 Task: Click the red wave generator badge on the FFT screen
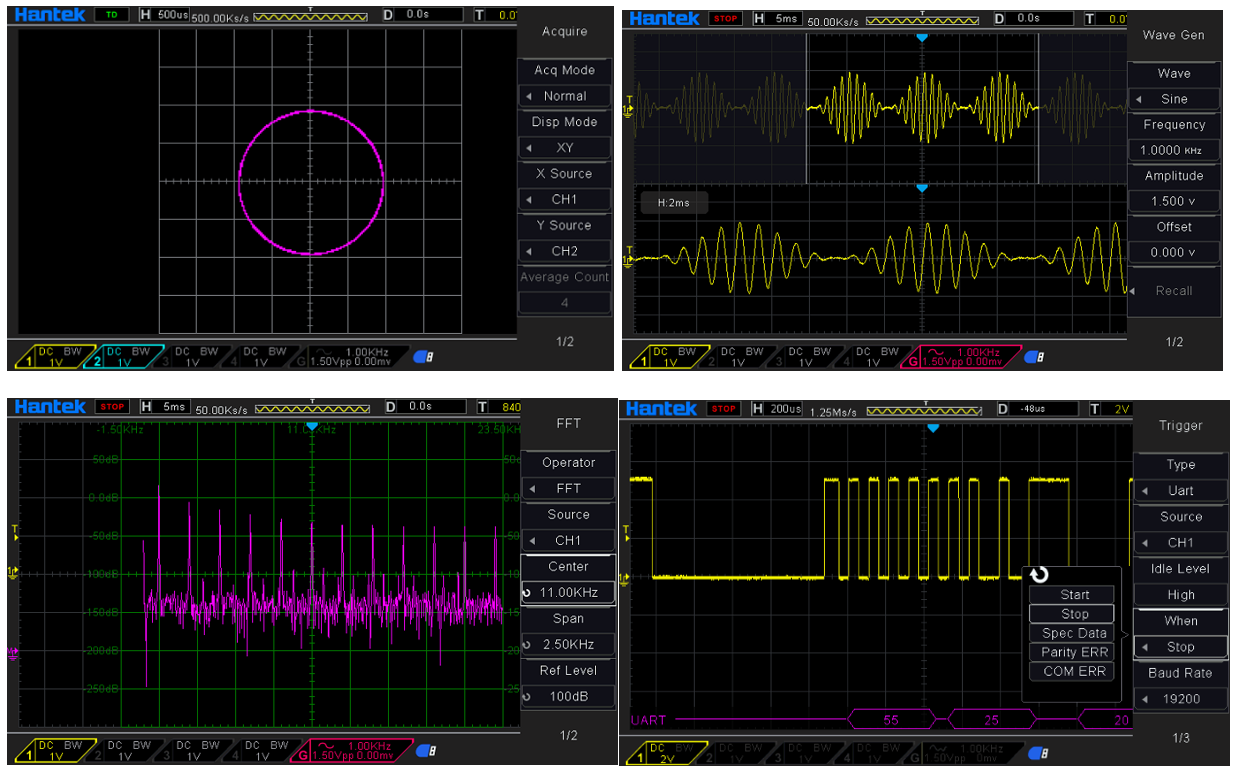[x=351, y=750]
